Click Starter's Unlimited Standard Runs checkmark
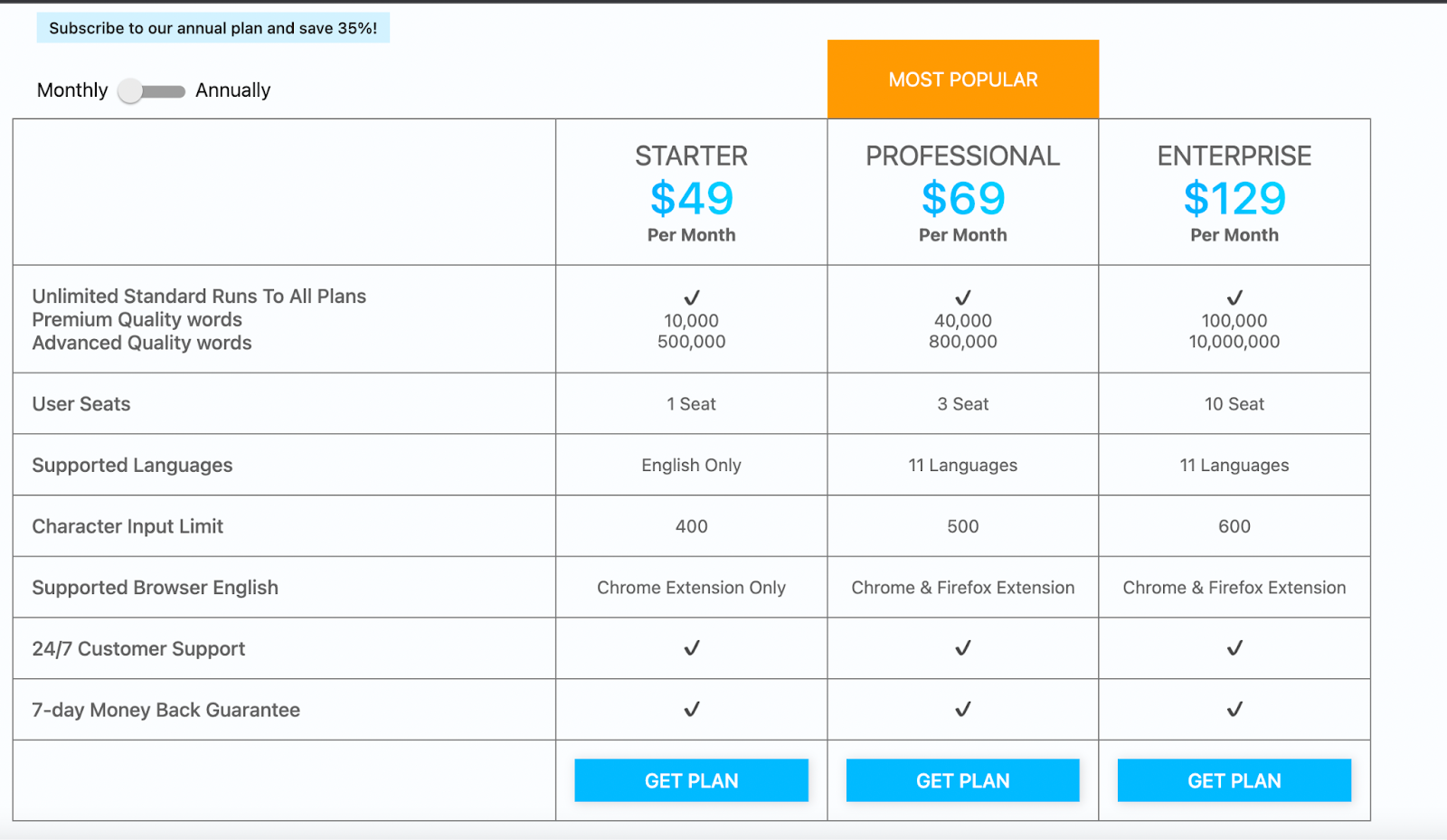 (x=692, y=297)
